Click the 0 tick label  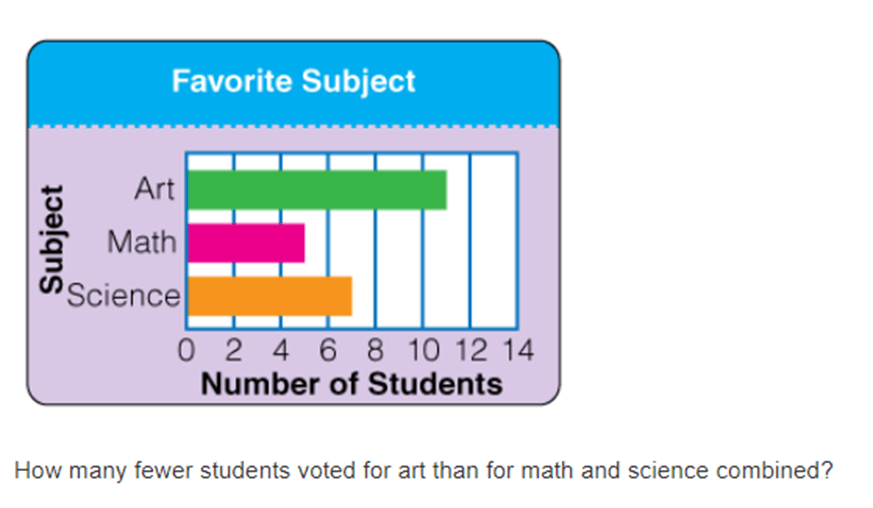(187, 351)
